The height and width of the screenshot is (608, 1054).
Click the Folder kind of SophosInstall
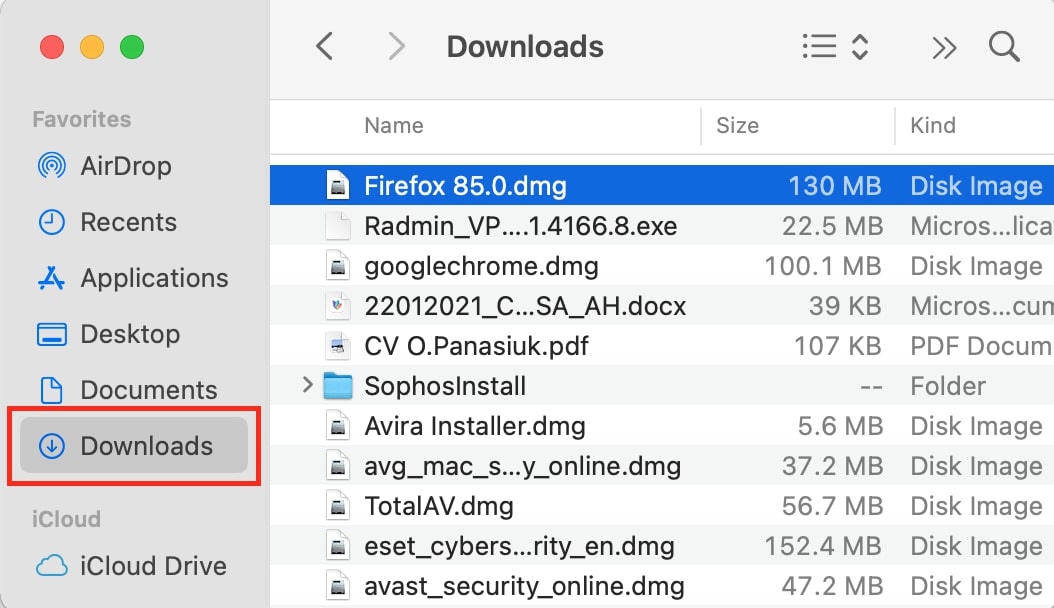click(948, 386)
